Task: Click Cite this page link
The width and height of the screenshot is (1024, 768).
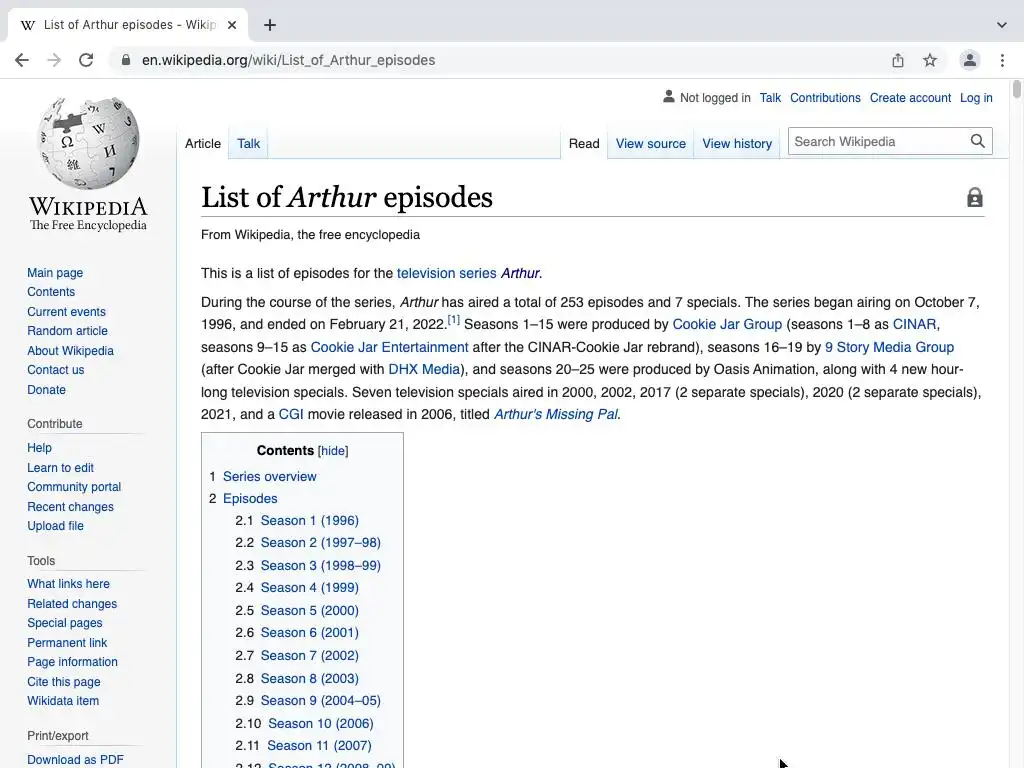Action: tap(63, 681)
